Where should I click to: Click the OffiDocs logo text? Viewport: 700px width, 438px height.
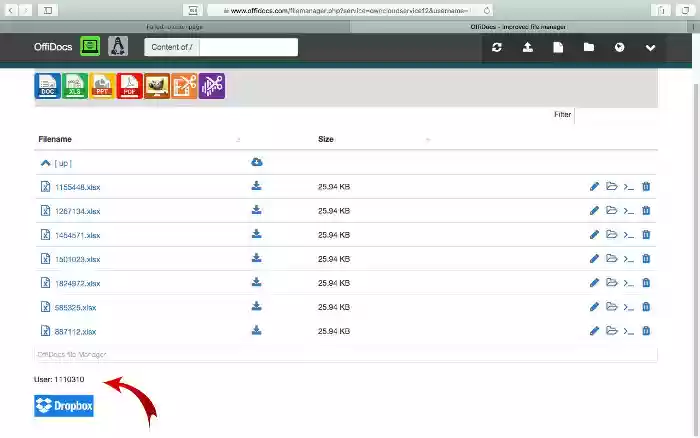click(53, 47)
